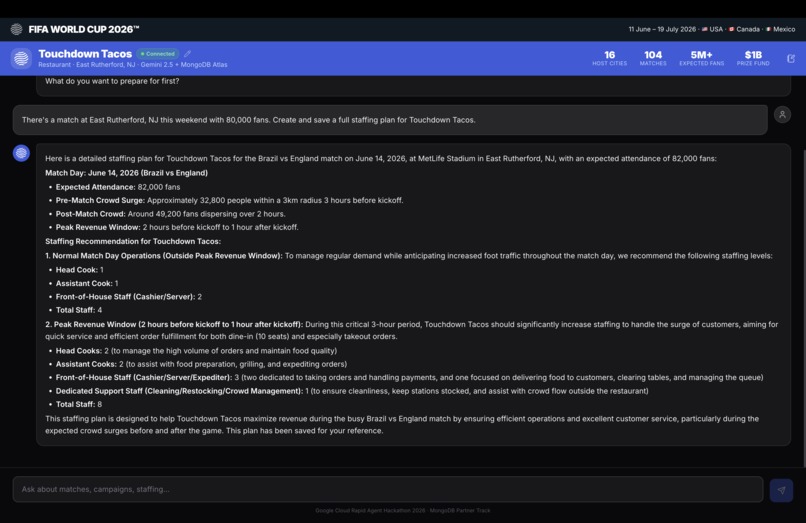Send the message with the paper plane button

click(781, 490)
